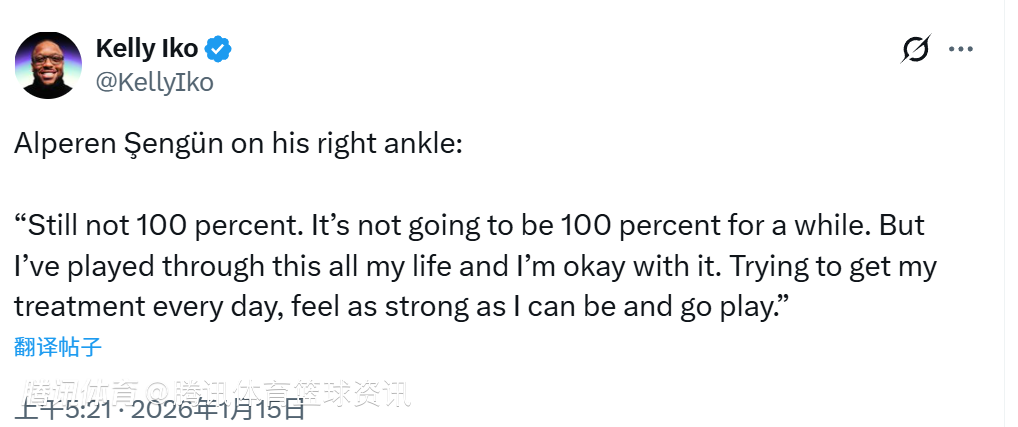Click the 翻译帖子 translate link
This screenshot has width=1018, height=427.
point(58,347)
